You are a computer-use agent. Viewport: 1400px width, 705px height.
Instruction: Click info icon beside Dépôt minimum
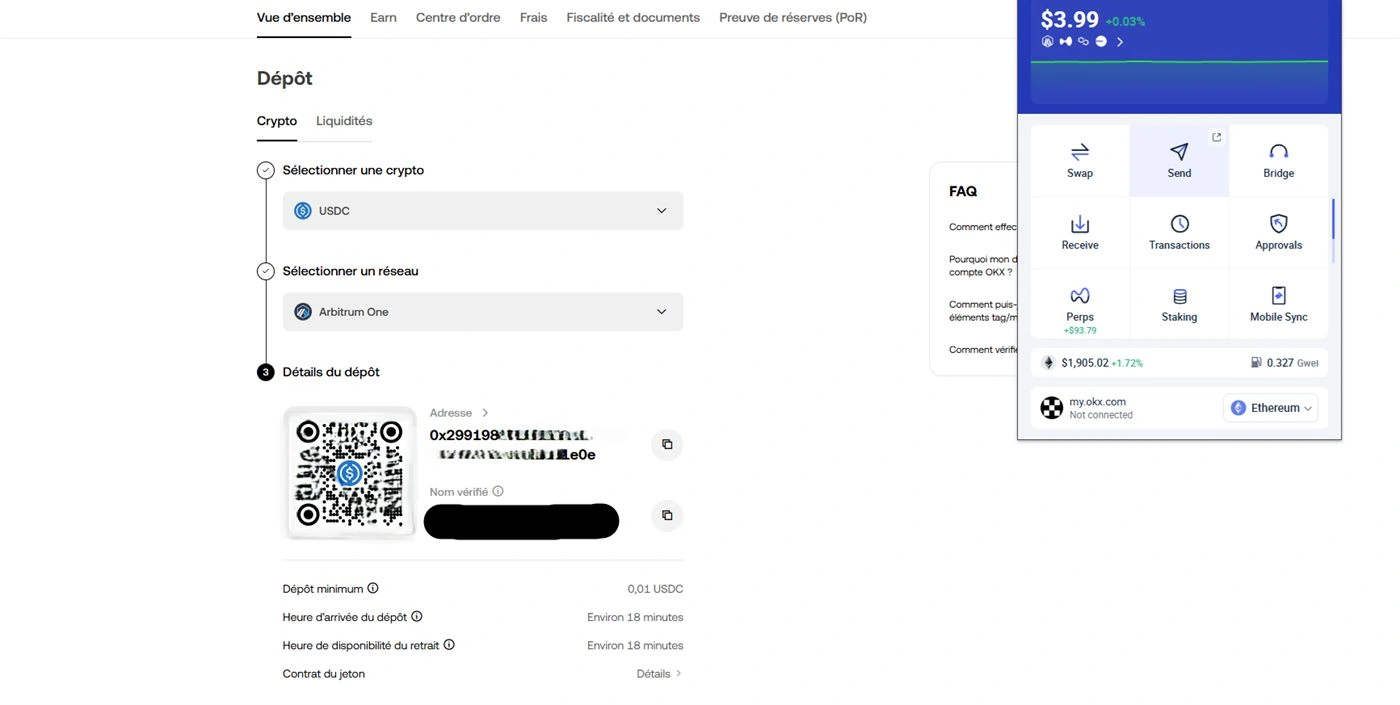point(373,588)
